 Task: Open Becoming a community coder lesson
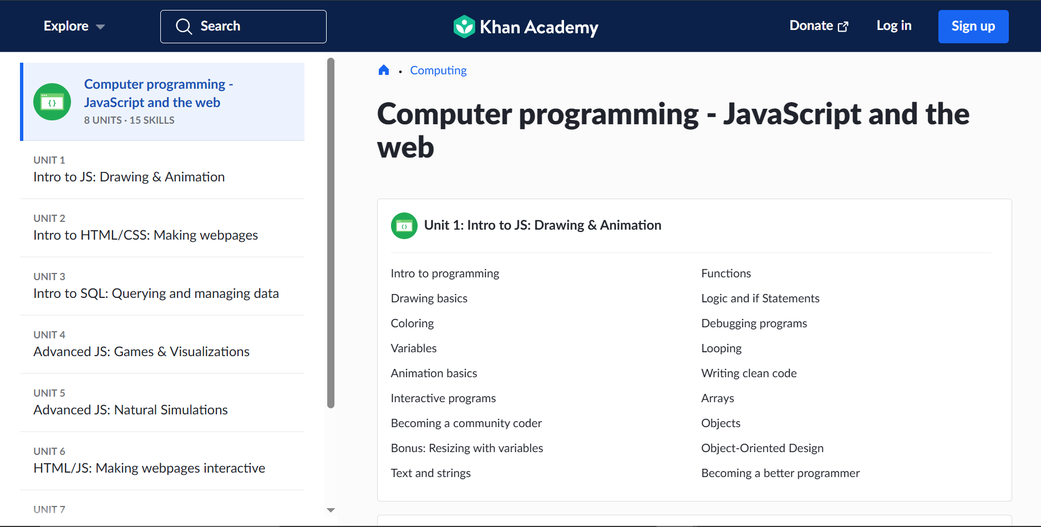(x=466, y=423)
